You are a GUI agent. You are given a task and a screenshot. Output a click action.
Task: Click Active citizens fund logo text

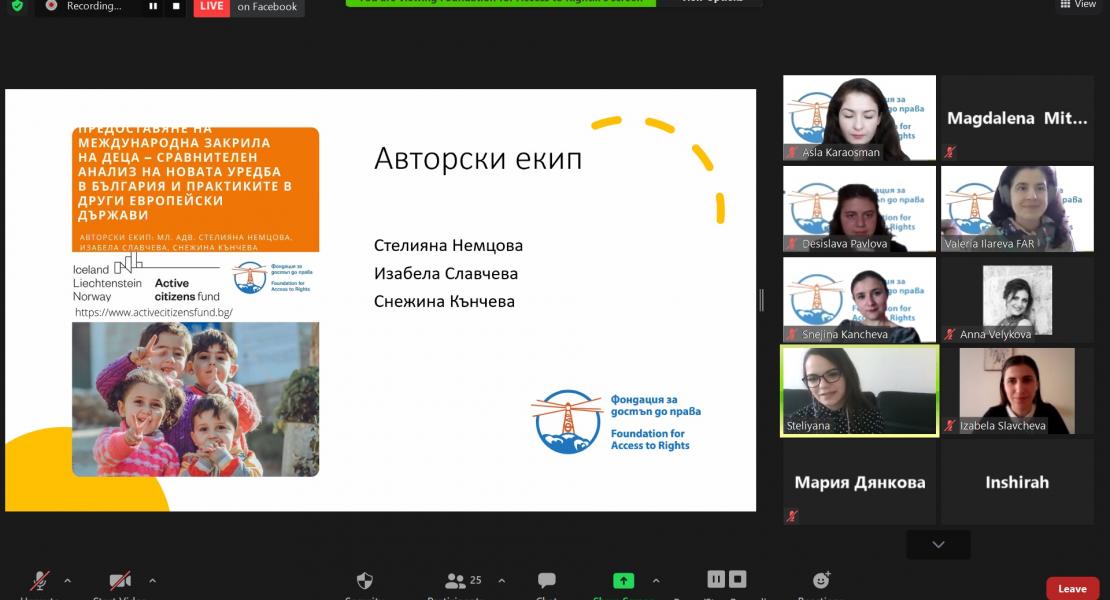tap(187, 289)
